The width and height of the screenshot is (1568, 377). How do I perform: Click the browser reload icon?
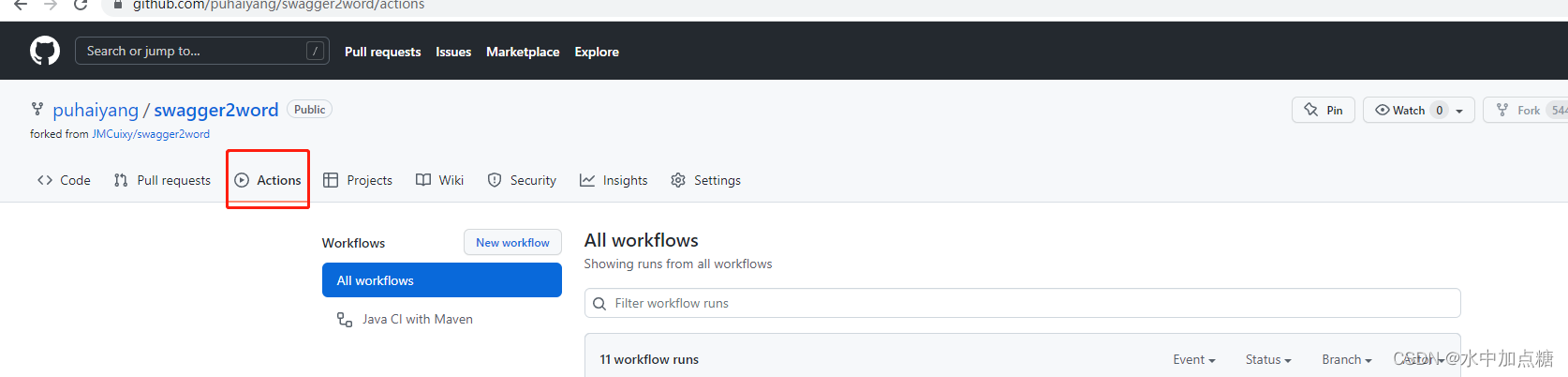click(81, 5)
